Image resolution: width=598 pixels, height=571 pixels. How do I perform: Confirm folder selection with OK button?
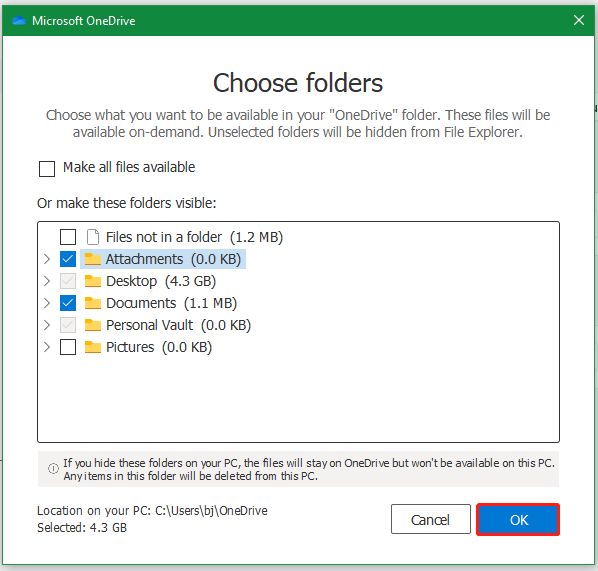coord(518,520)
